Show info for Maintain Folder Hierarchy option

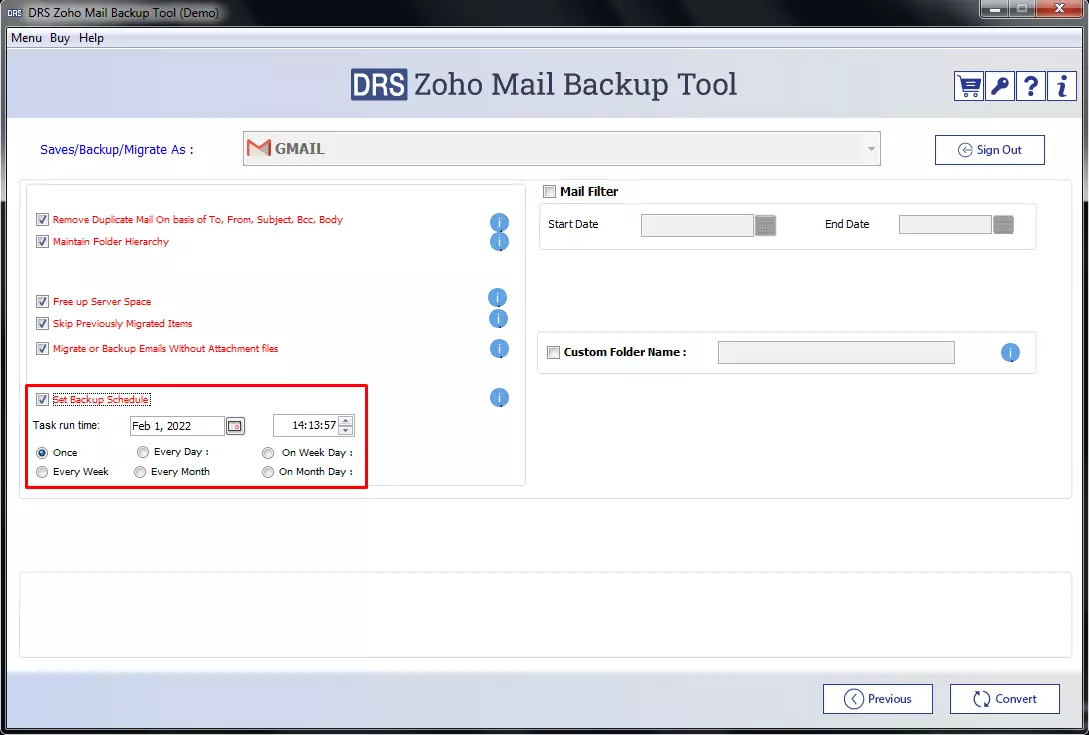coord(499,242)
